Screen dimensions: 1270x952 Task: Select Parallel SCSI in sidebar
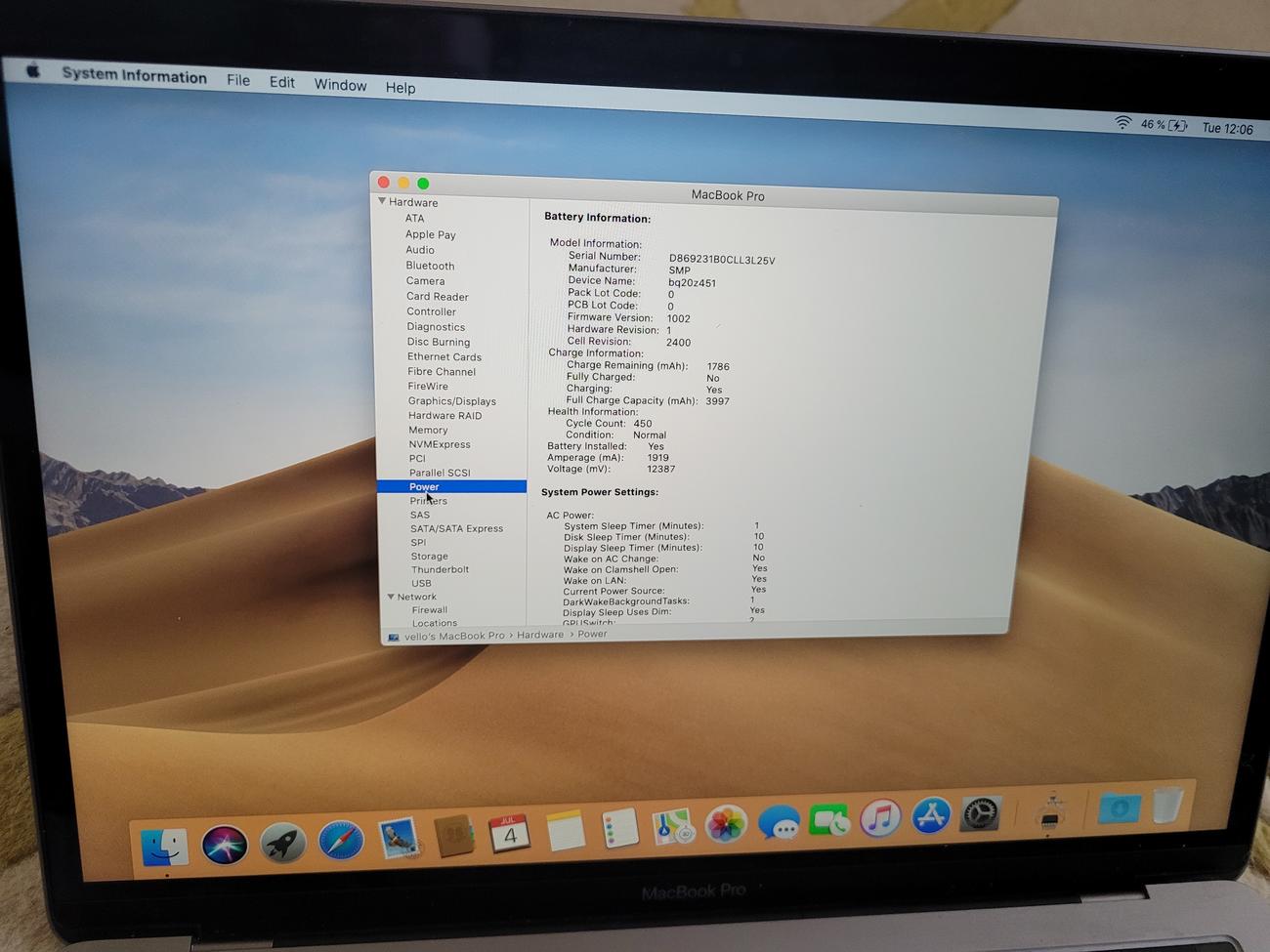point(440,473)
